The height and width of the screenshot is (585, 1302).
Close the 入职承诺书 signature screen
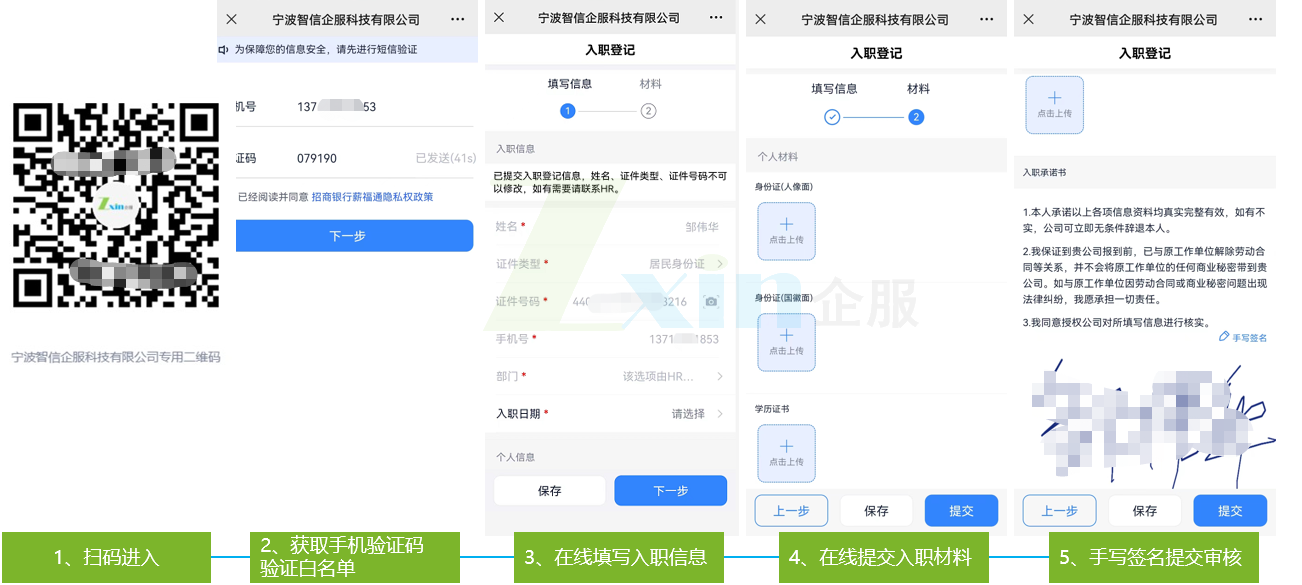pyautogui.click(x=1028, y=20)
